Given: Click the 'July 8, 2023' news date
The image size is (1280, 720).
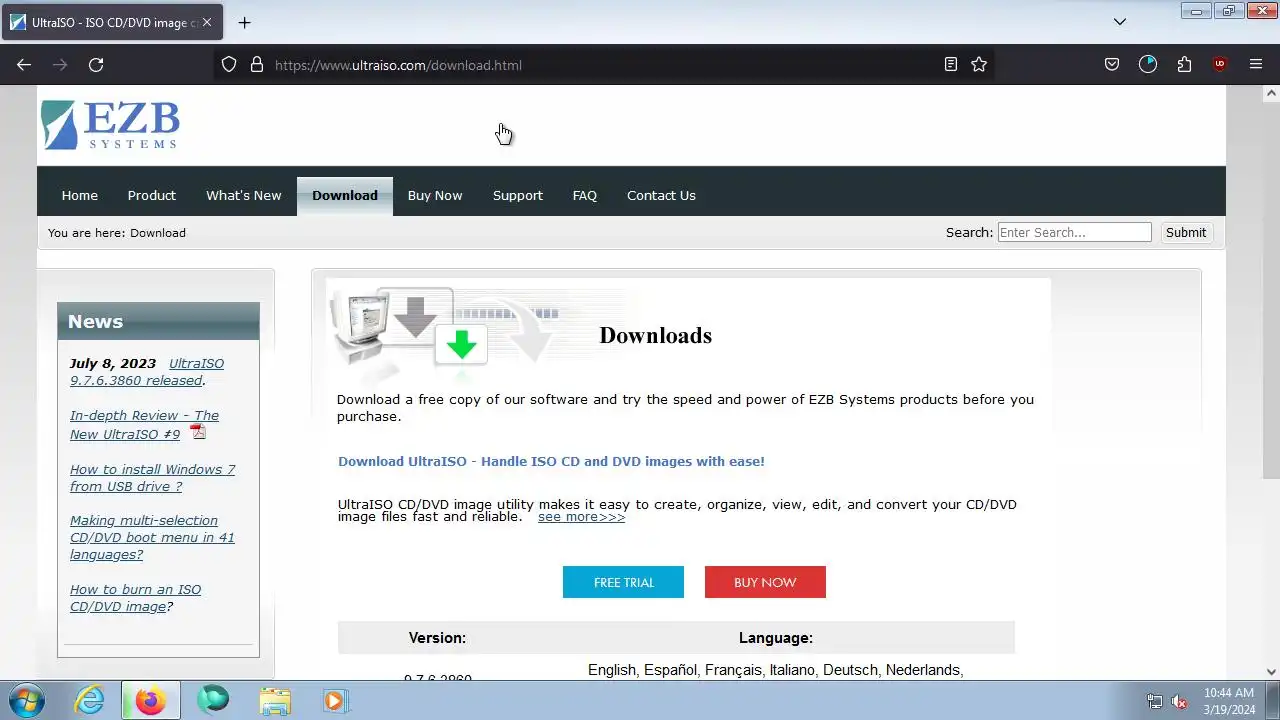Looking at the screenshot, I should tap(113, 363).
